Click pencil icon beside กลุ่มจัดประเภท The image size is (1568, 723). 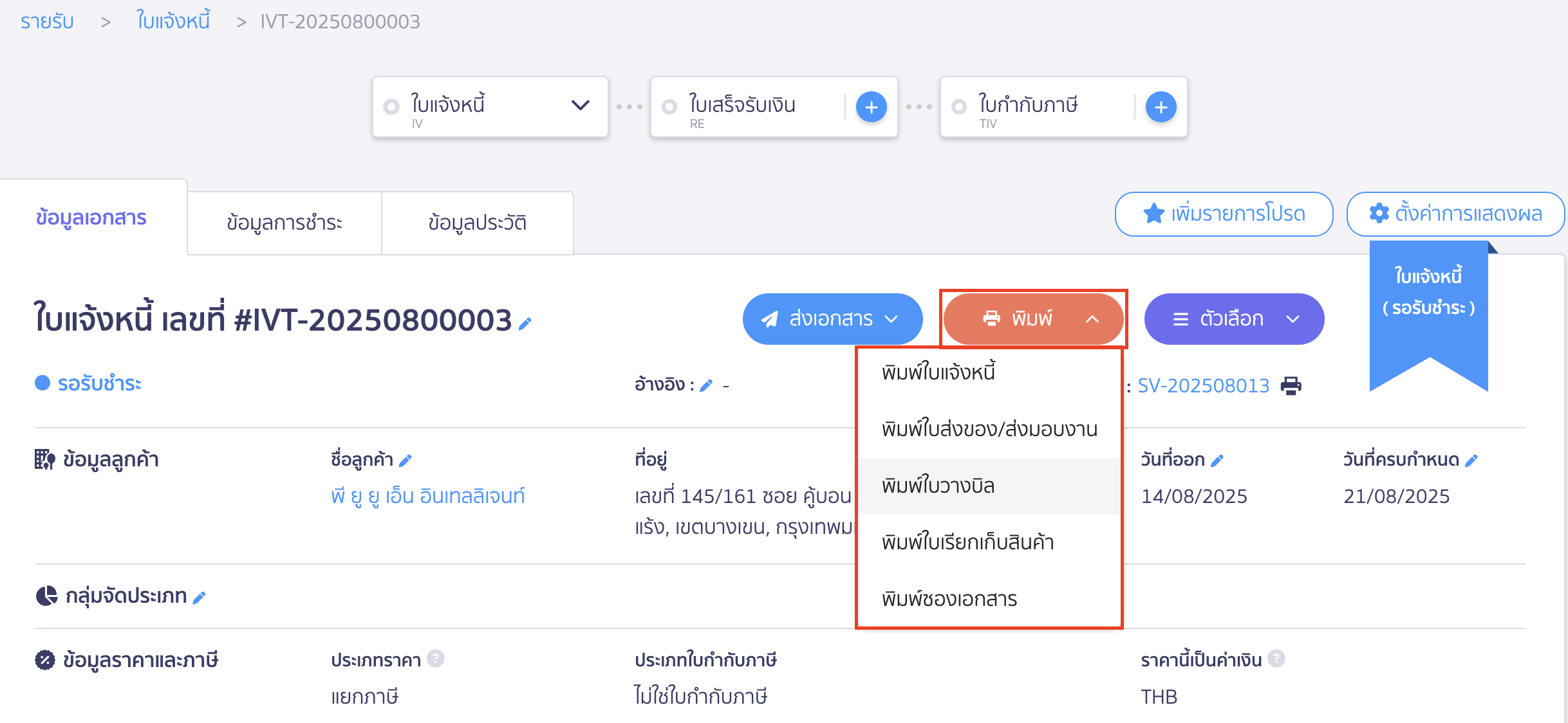(199, 598)
